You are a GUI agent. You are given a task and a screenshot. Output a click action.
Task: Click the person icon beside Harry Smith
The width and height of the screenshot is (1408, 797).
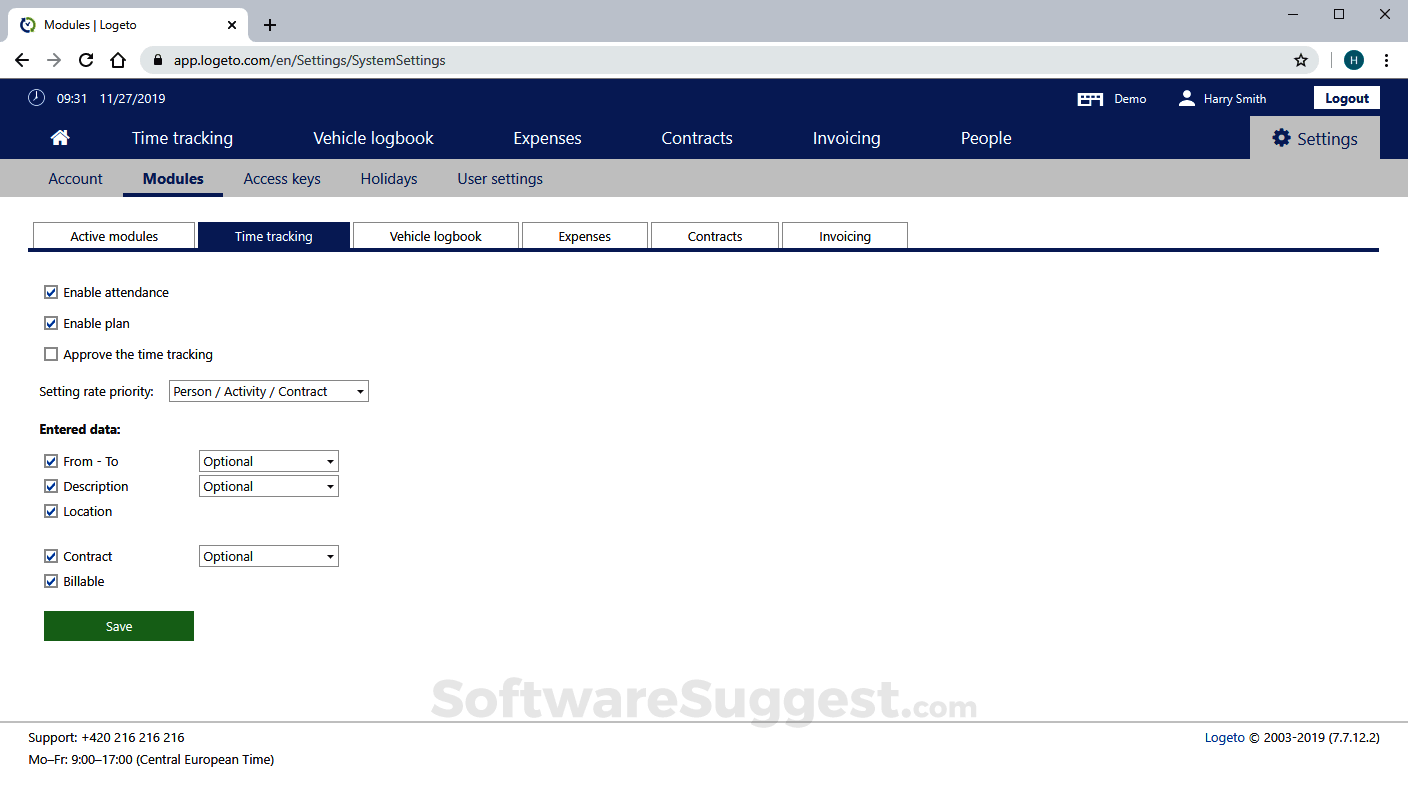pos(1186,98)
